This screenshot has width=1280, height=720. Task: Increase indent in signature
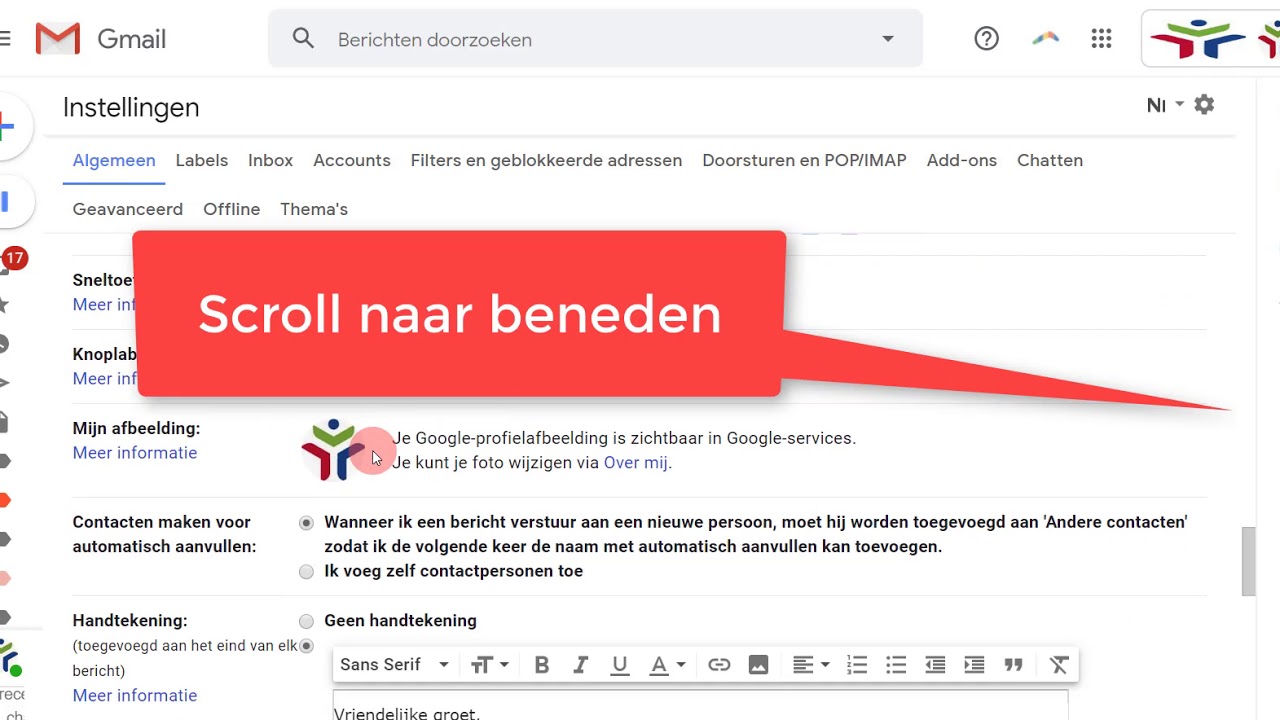pyautogui.click(x=974, y=665)
